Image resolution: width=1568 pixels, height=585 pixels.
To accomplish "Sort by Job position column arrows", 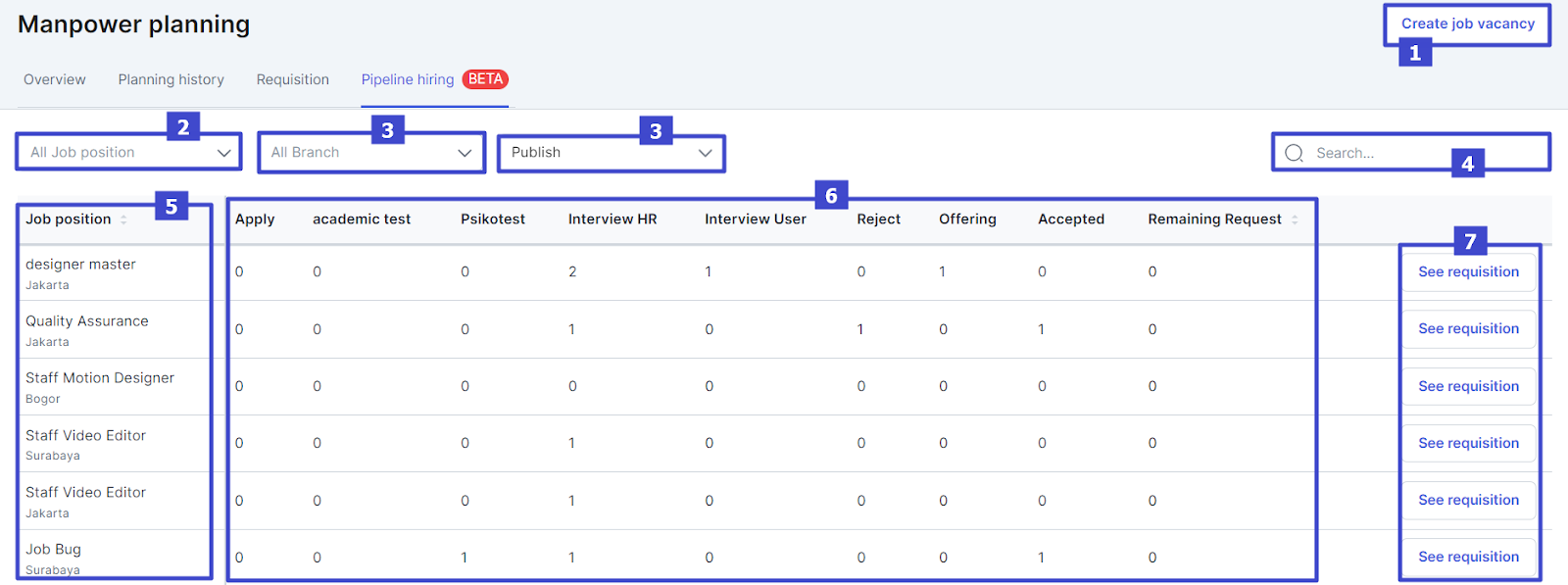I will pyautogui.click(x=123, y=219).
